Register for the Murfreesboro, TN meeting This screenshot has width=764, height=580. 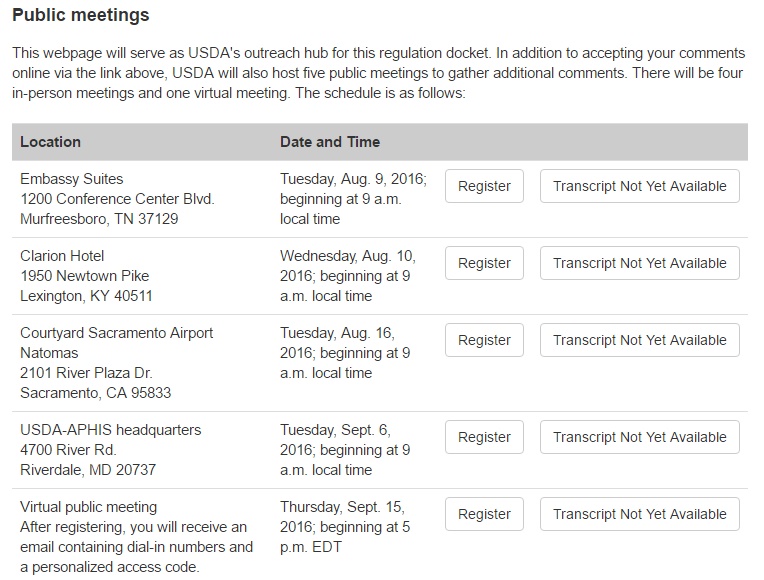tap(484, 186)
